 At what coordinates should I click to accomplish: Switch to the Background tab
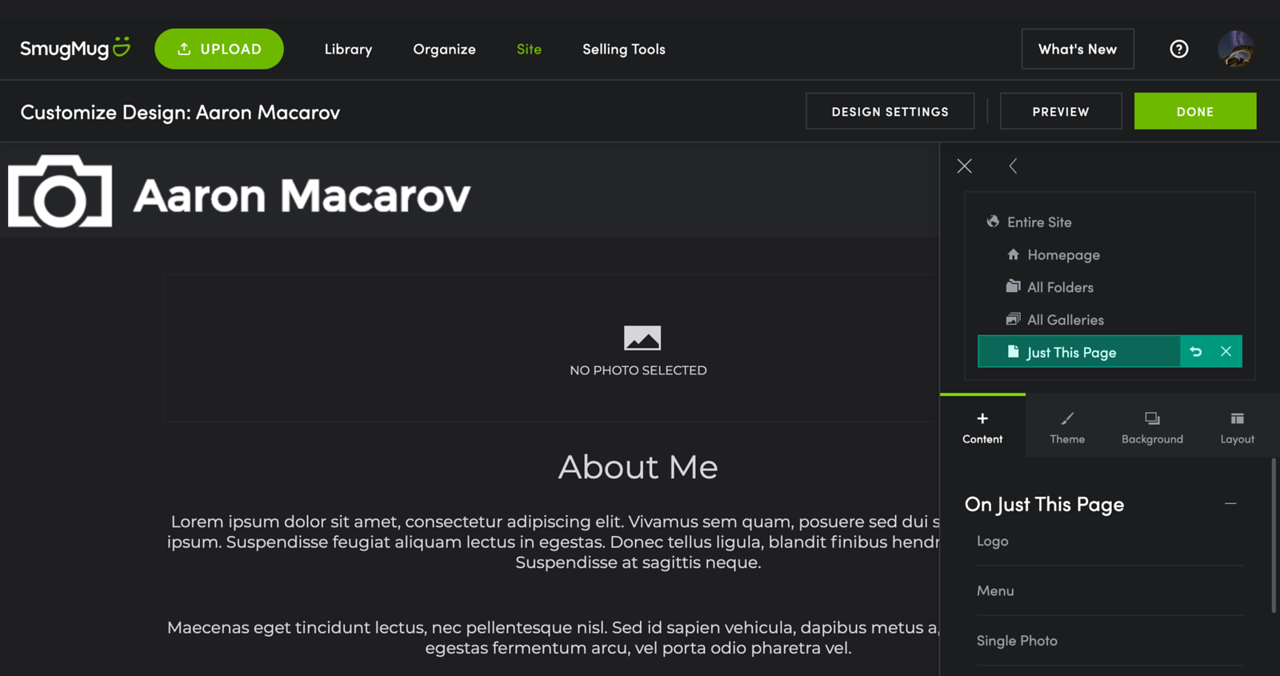(x=1152, y=427)
